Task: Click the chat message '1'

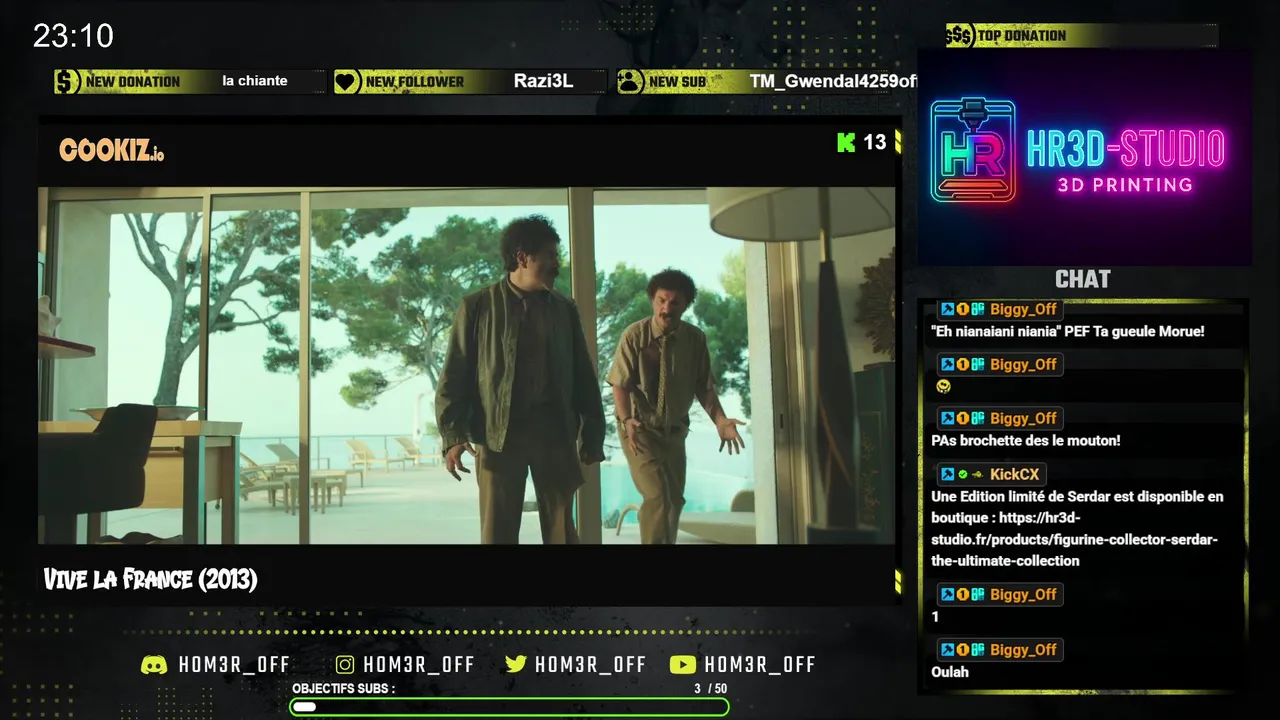Action: [x=935, y=617]
